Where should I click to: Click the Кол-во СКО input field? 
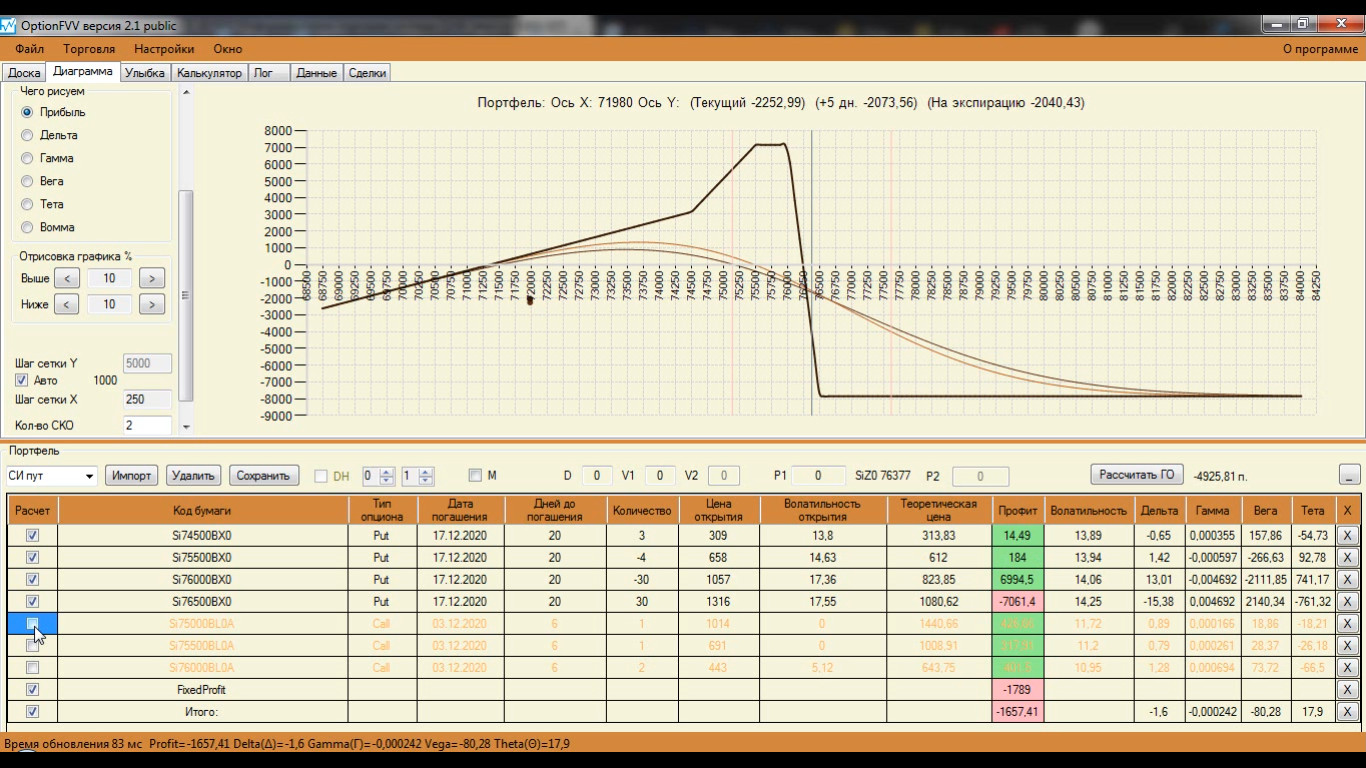(x=147, y=425)
